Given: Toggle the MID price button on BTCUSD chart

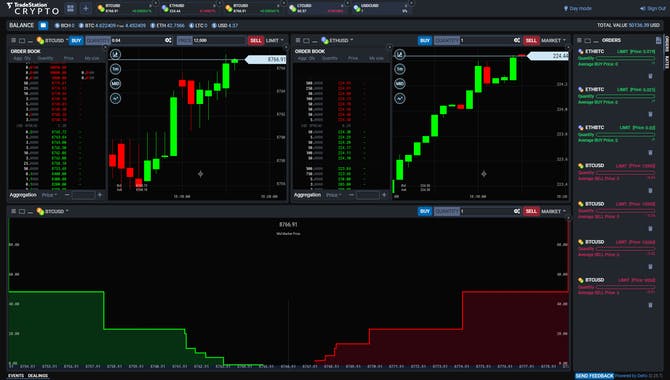Looking at the screenshot, I should pyautogui.click(x=115, y=84).
